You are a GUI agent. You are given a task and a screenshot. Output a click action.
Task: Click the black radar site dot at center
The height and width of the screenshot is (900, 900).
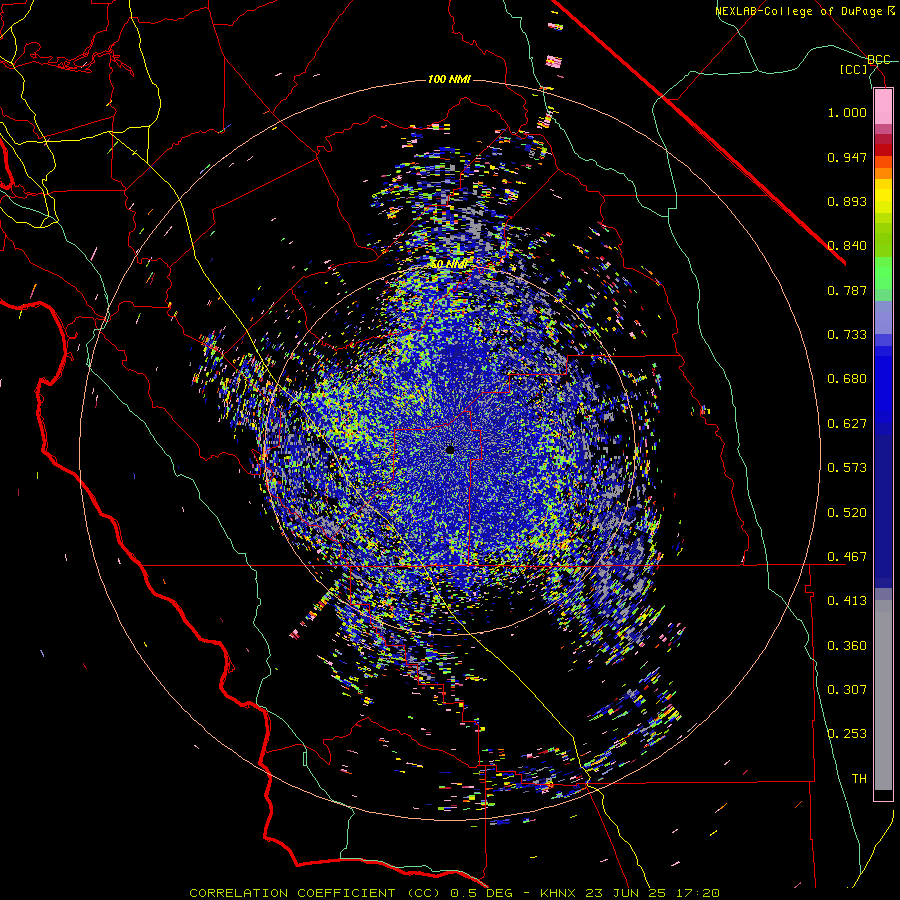point(450,449)
